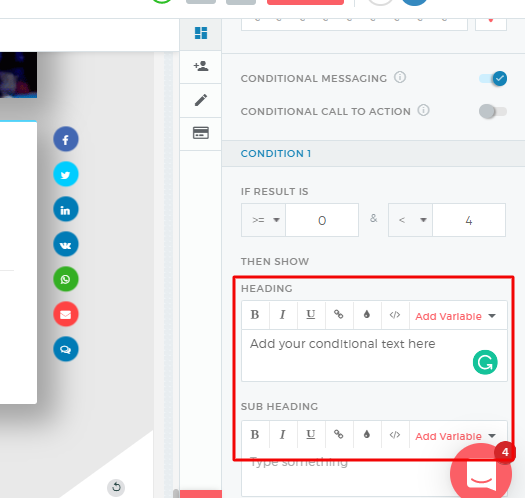Open the add-user lead sidebar tab
This screenshot has width=525, height=498.
coord(201,67)
